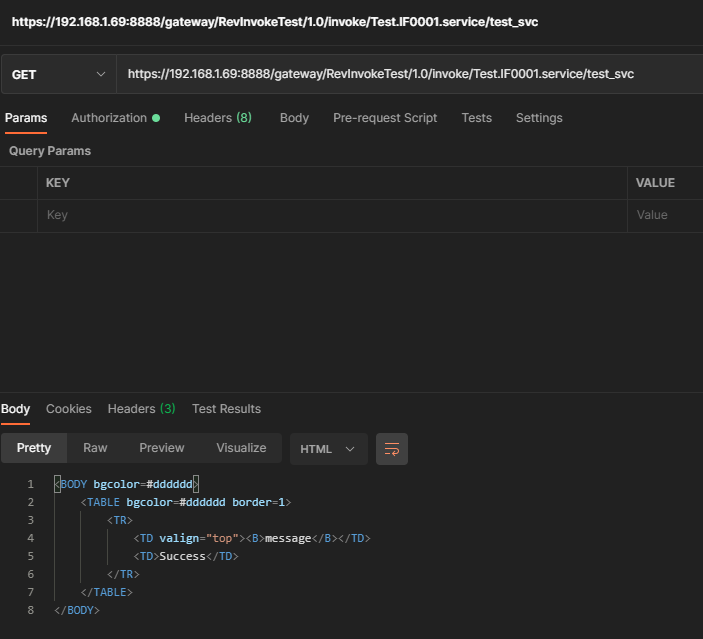Viewport: 703px width, 639px height.
Task: Toggle line wrap icon in response viewer
Action: click(391, 449)
